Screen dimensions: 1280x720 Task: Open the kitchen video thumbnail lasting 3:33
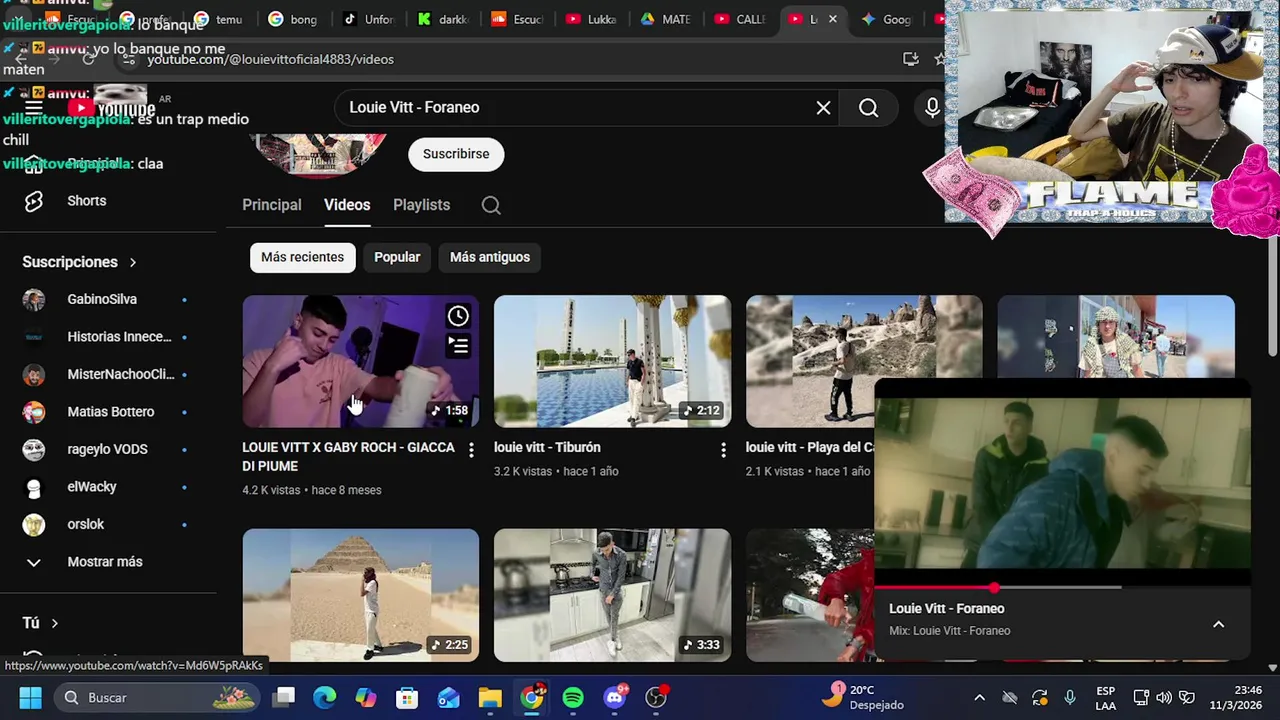click(612, 595)
